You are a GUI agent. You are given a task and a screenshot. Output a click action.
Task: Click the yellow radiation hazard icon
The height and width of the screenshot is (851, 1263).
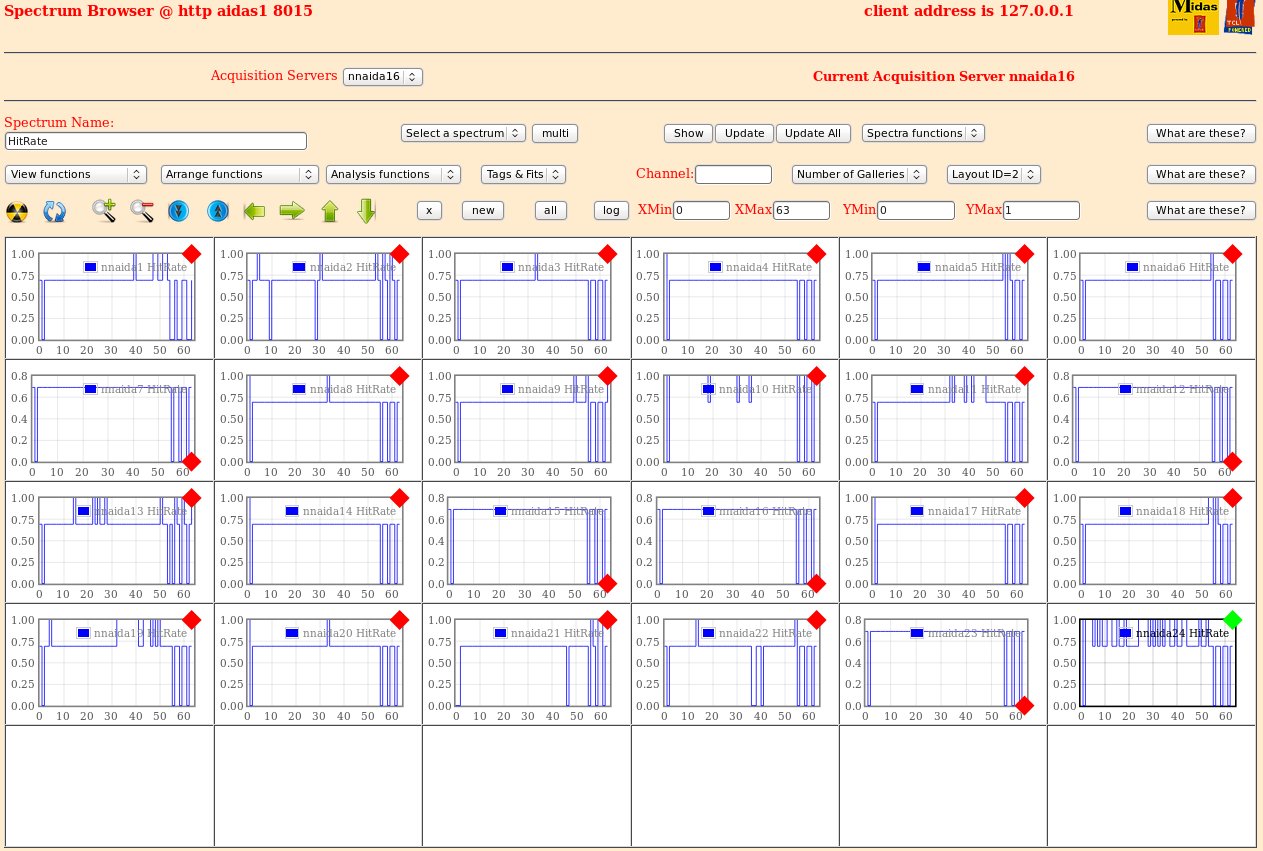tap(17, 211)
